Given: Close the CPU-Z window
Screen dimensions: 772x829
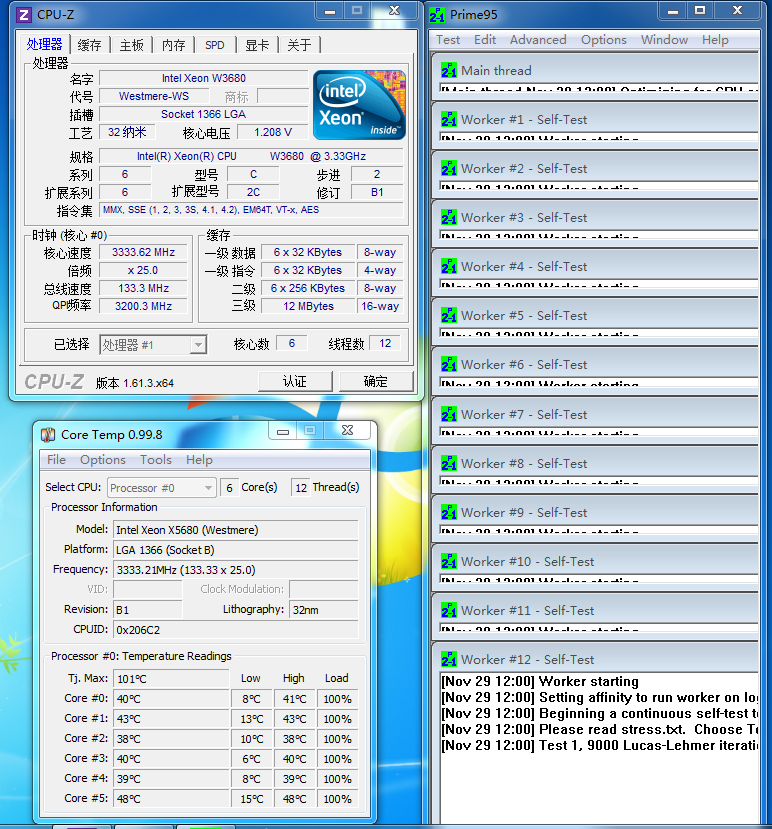Looking at the screenshot, I should click(x=394, y=11).
